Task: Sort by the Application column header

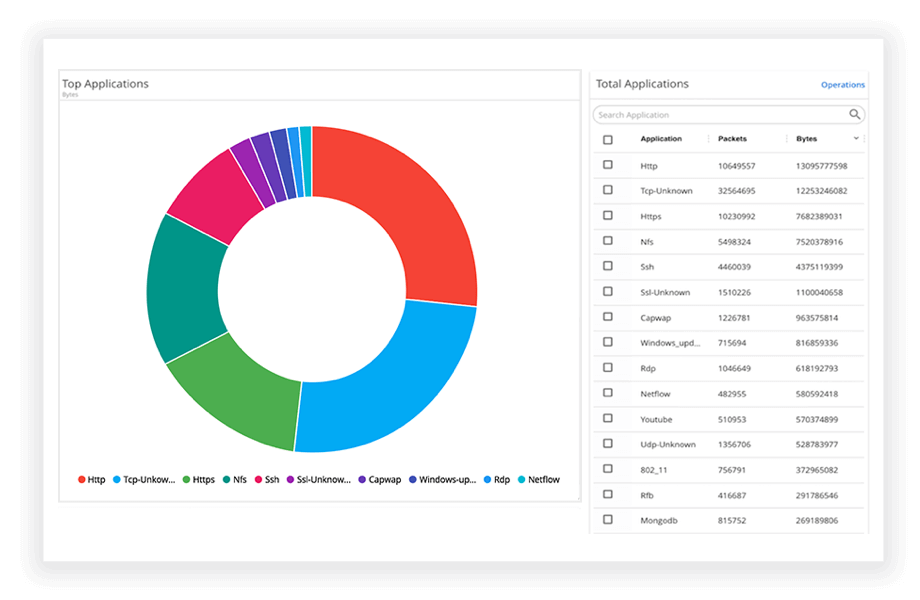Action: pyautogui.click(x=661, y=139)
